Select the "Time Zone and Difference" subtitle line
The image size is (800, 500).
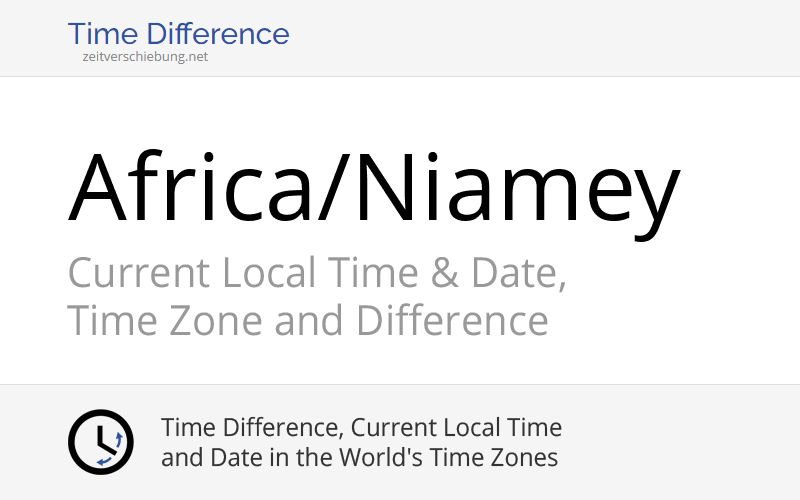(x=307, y=321)
